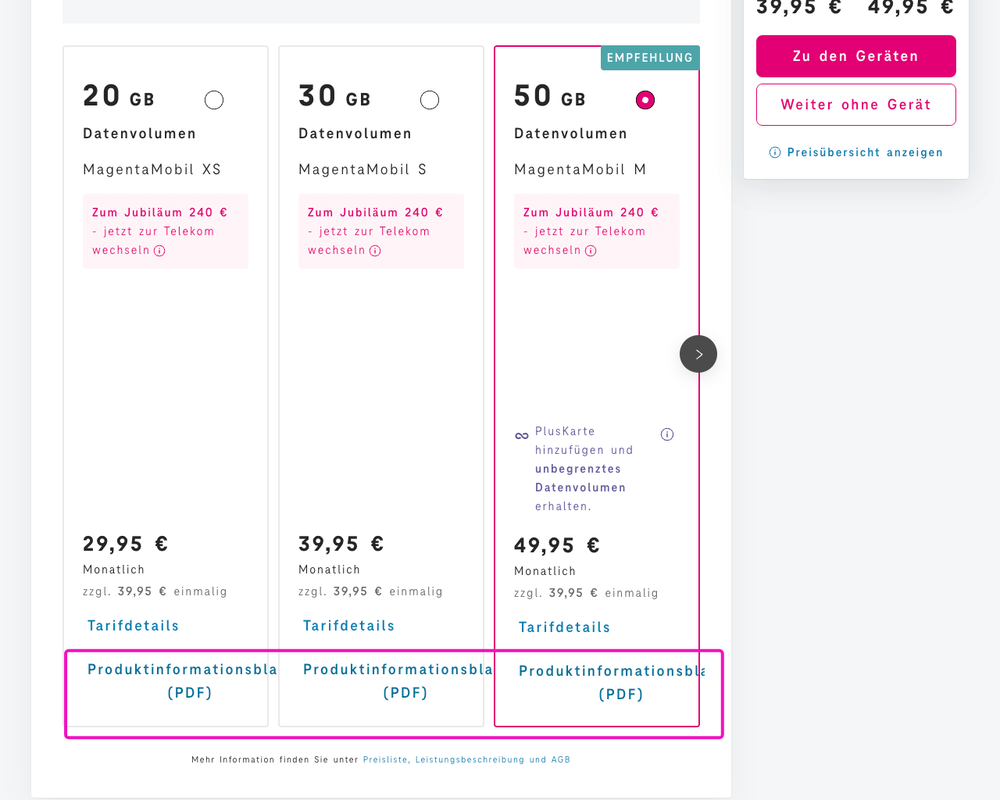The width and height of the screenshot is (1000, 800).
Task: View info for MagentaMobil M anniversary offer
Action: pos(593,251)
